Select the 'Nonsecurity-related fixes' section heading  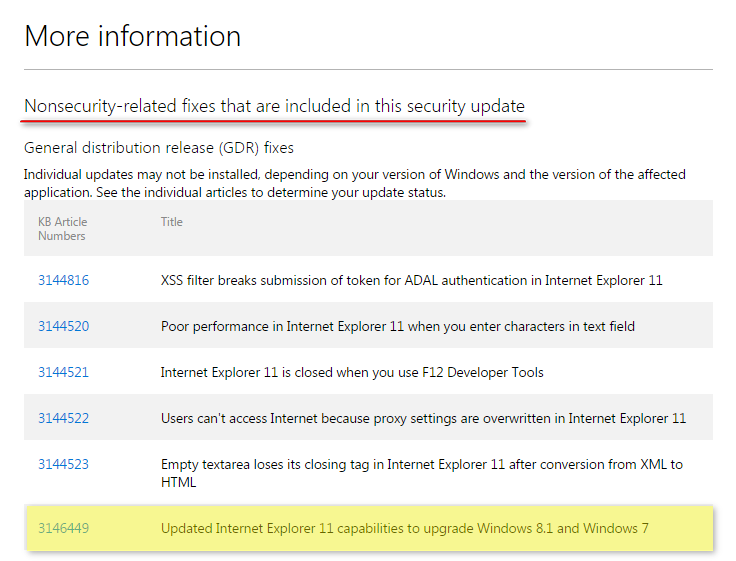pyautogui.click(x=274, y=106)
